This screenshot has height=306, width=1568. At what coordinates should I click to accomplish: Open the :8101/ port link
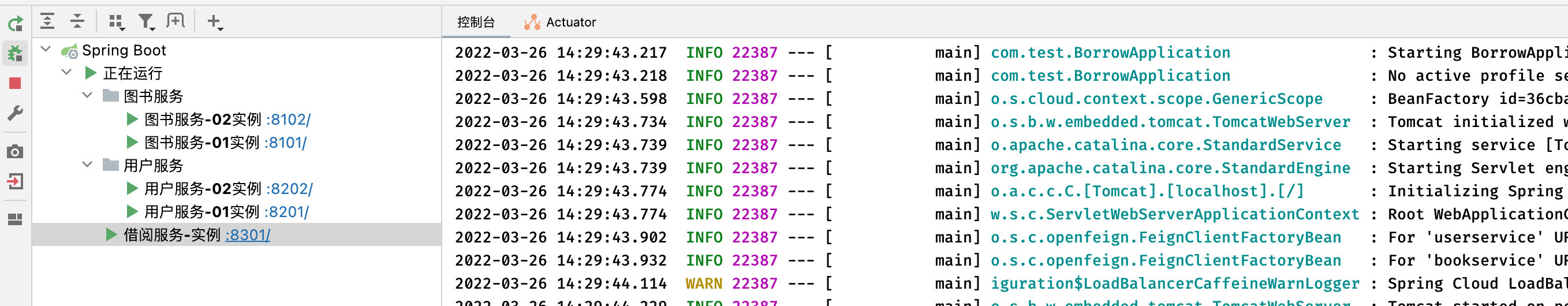[x=285, y=143]
